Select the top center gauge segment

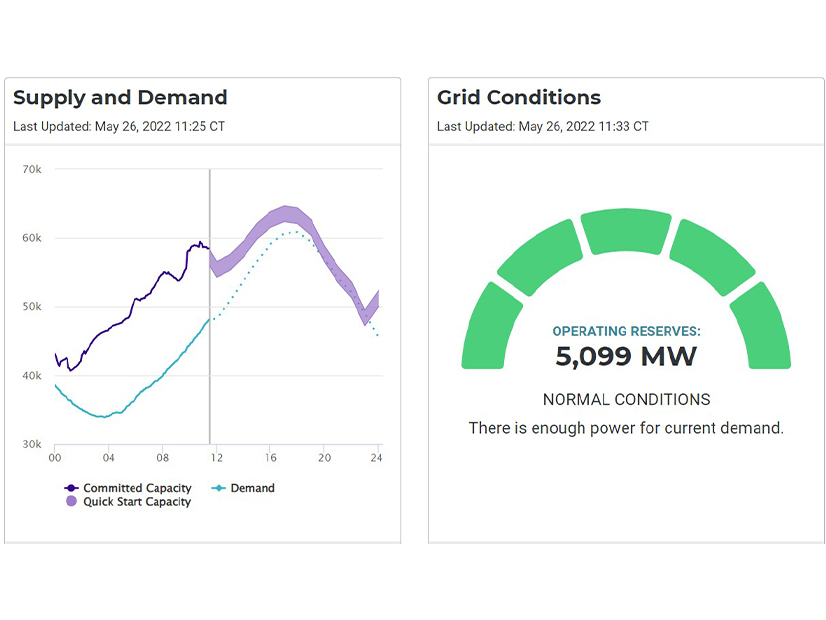coord(626,231)
